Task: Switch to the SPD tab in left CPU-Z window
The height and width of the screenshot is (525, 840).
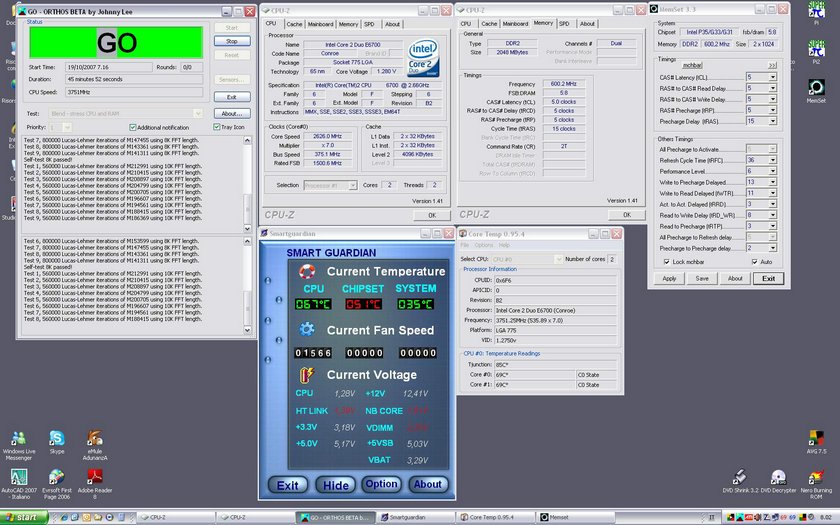Action: tap(369, 24)
